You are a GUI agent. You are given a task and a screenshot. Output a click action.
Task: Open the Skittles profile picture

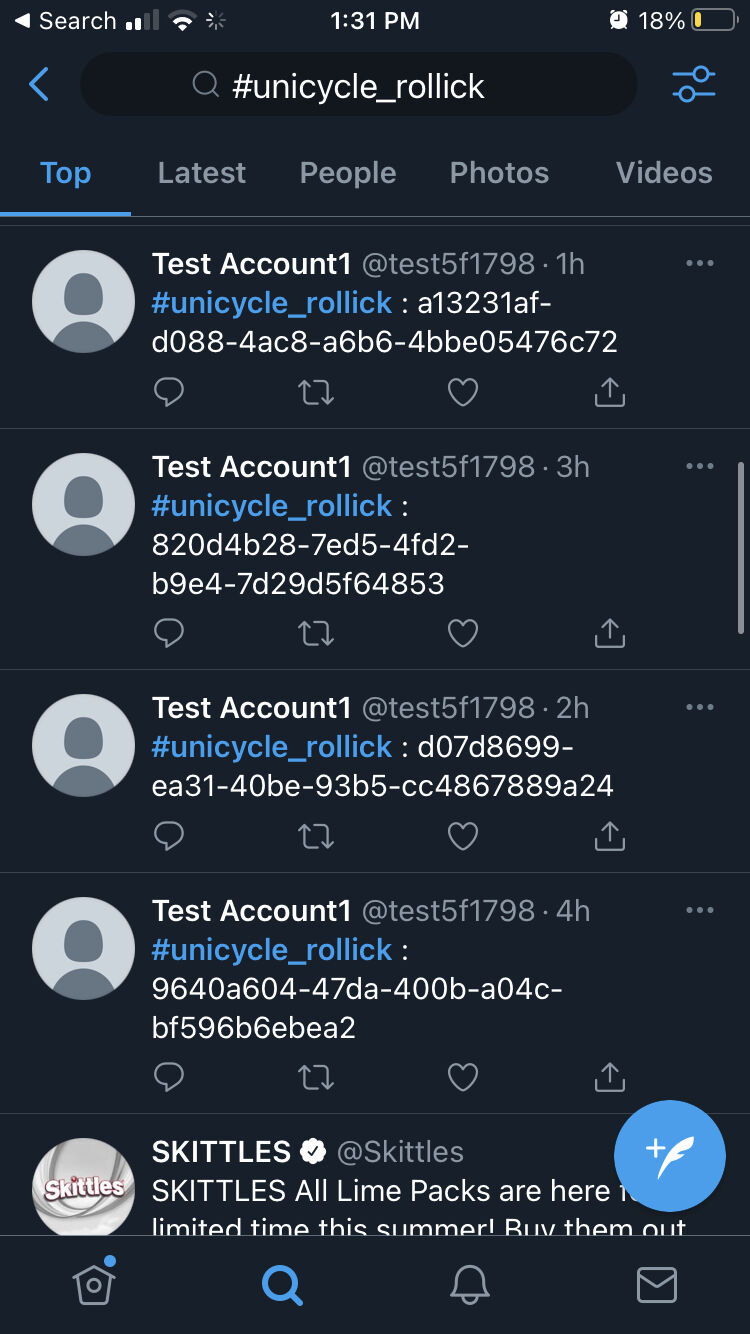[84, 1186]
